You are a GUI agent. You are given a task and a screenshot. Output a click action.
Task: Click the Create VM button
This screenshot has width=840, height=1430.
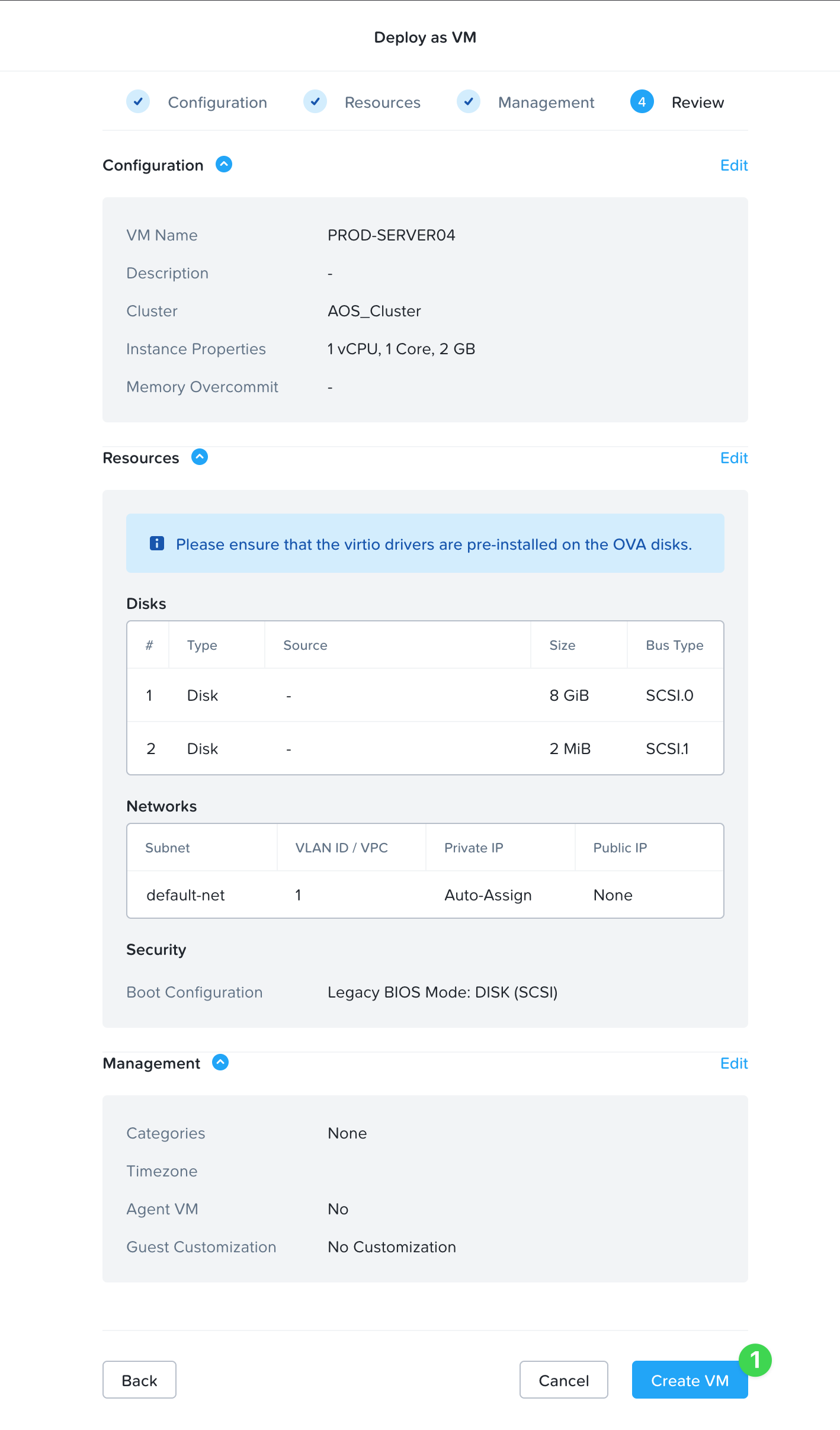[690, 1380]
